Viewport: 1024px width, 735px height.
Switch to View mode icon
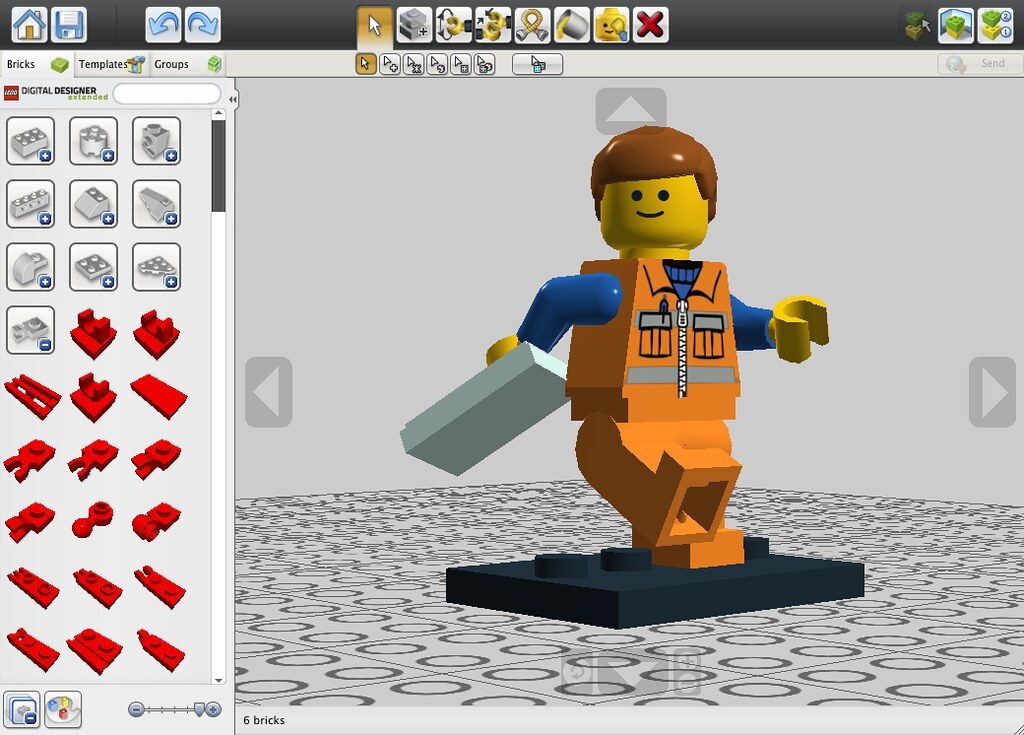[956, 25]
